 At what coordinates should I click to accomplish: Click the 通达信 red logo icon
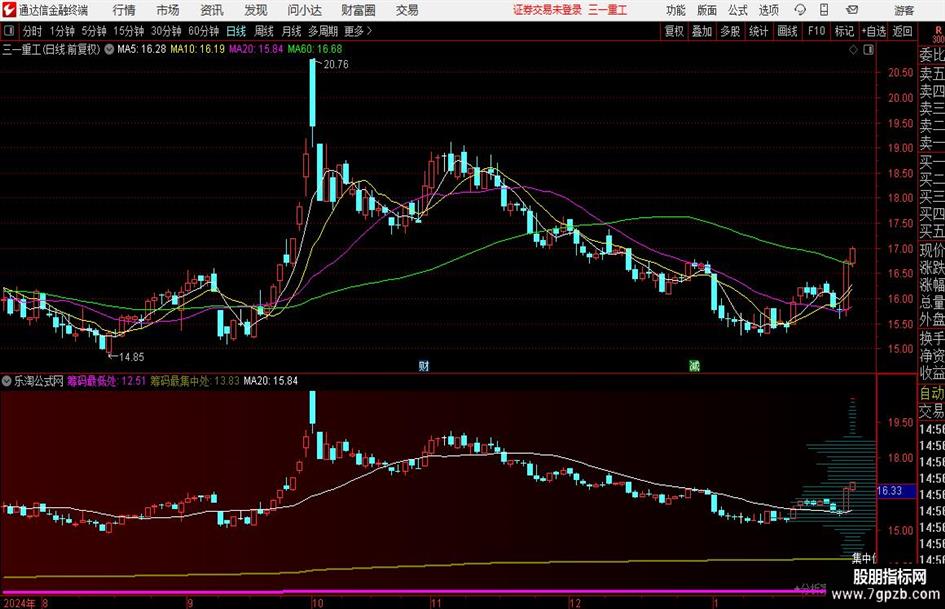(x=9, y=10)
